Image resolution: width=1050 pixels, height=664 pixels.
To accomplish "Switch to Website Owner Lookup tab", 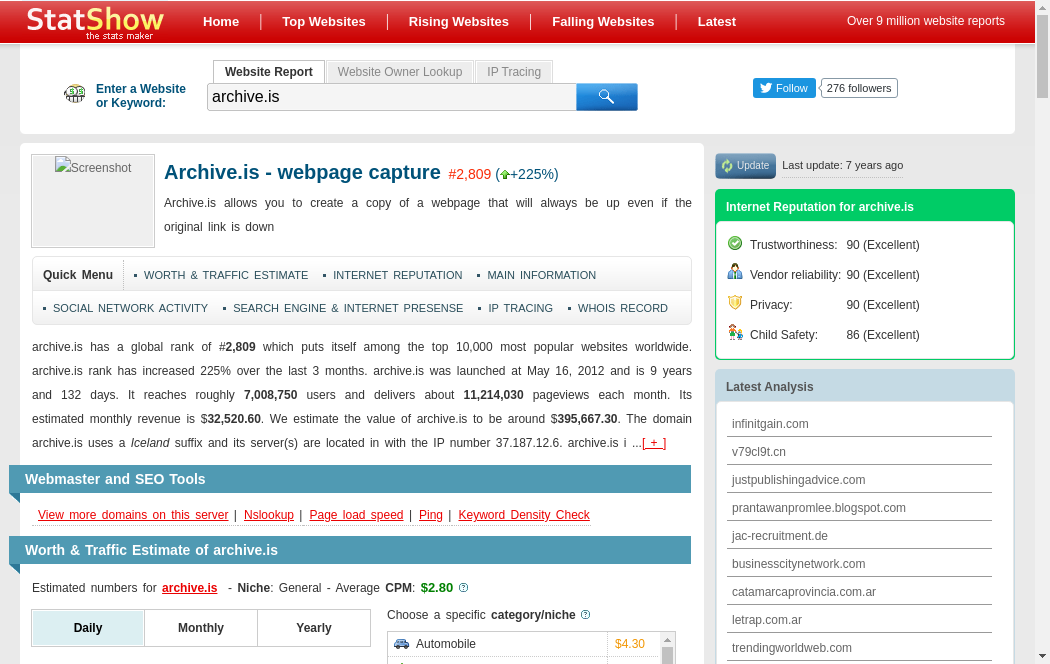I will [400, 72].
